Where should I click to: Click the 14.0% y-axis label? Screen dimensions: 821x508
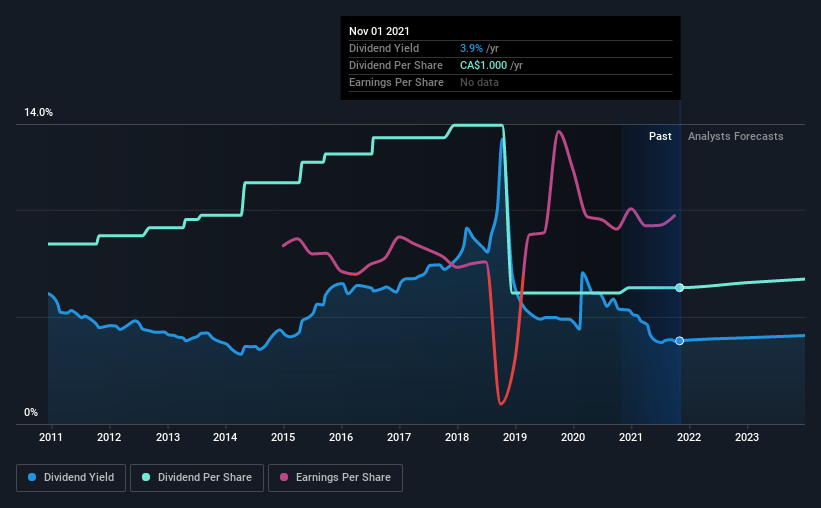click(39, 113)
